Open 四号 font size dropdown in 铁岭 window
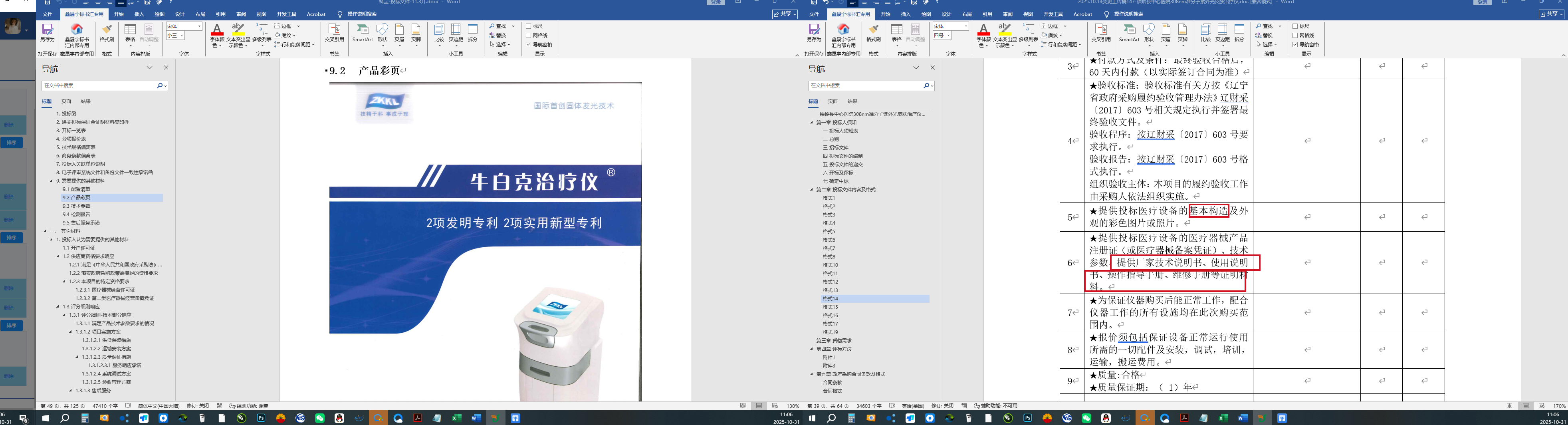1568x425 pixels. pyautogui.click(x=948, y=35)
